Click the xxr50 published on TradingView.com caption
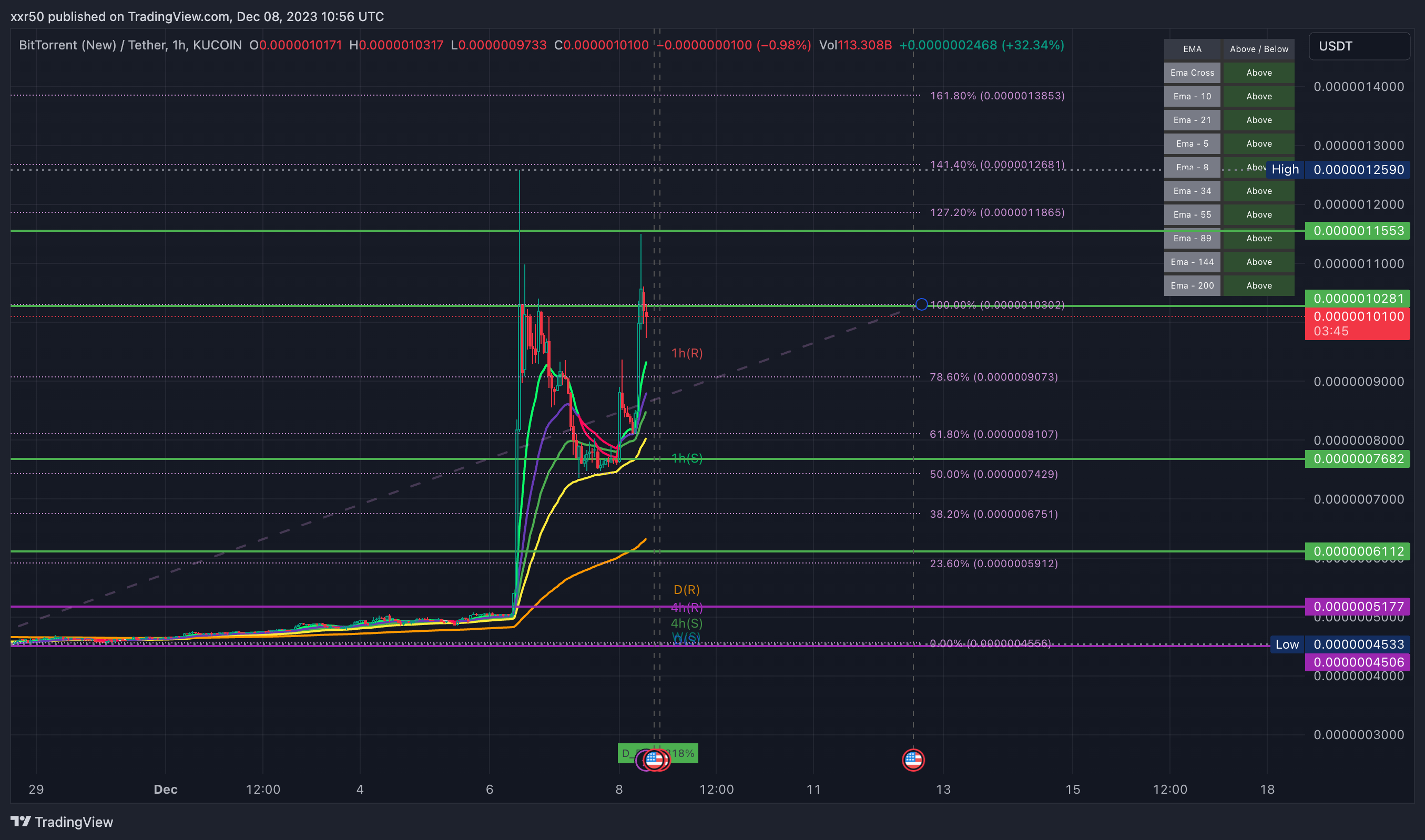The image size is (1425, 840). 197,16
